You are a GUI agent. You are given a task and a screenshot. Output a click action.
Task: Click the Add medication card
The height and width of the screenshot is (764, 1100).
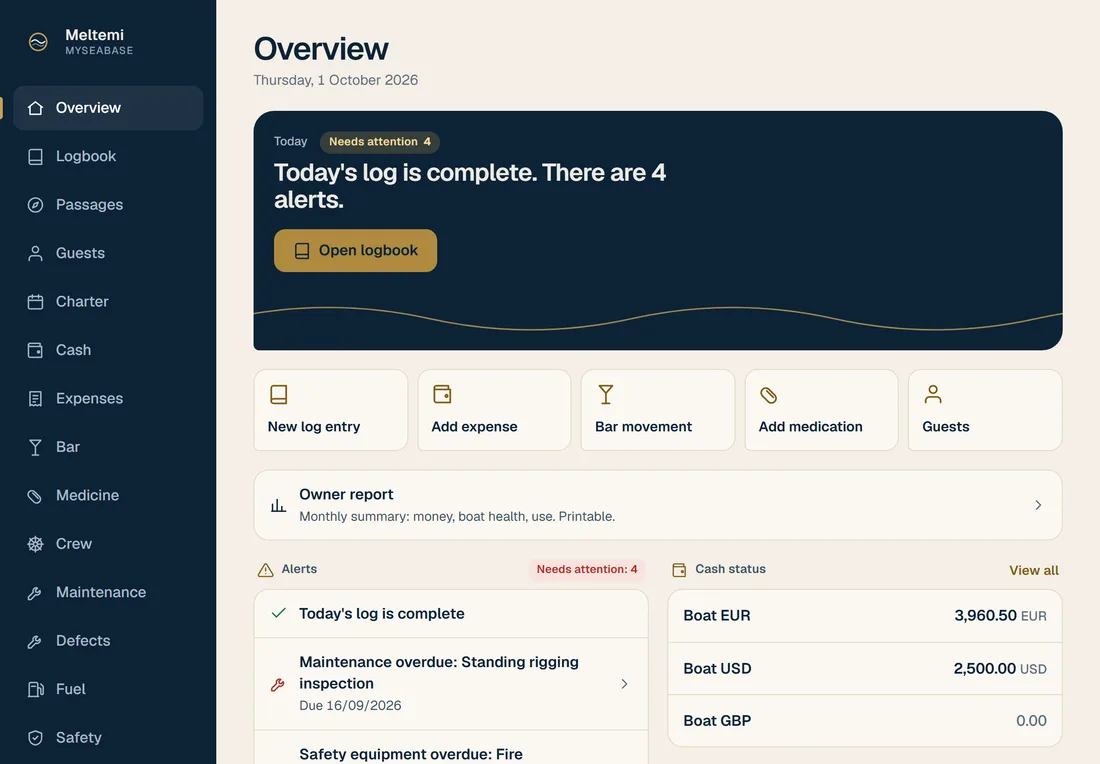point(821,410)
